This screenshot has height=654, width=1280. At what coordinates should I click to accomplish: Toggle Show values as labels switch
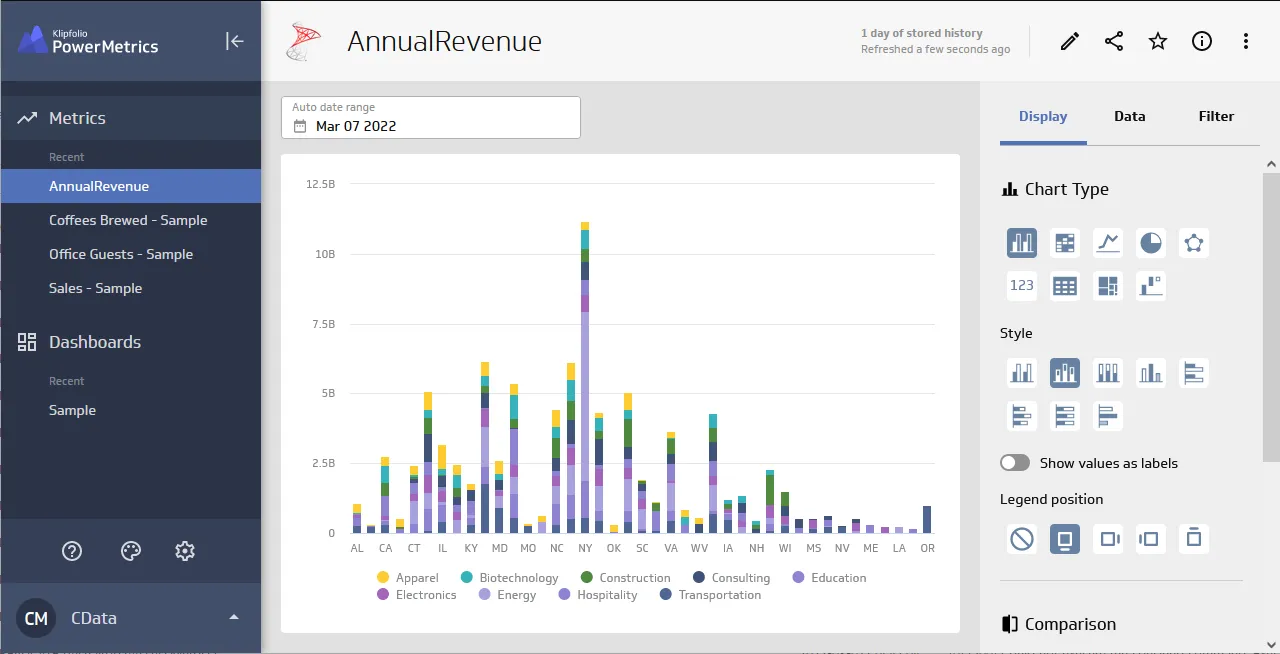click(1015, 463)
